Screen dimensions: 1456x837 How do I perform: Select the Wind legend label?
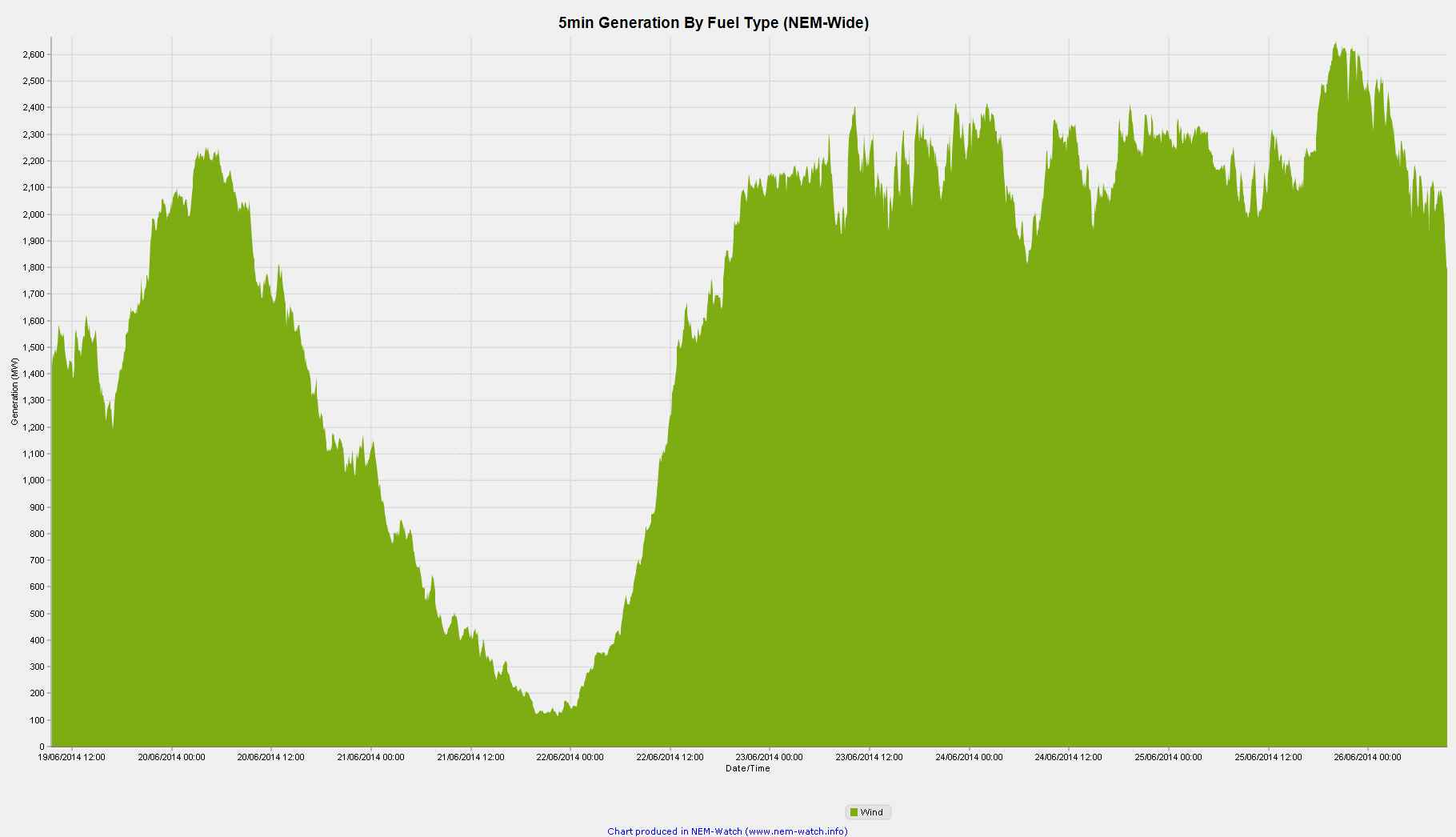871,812
